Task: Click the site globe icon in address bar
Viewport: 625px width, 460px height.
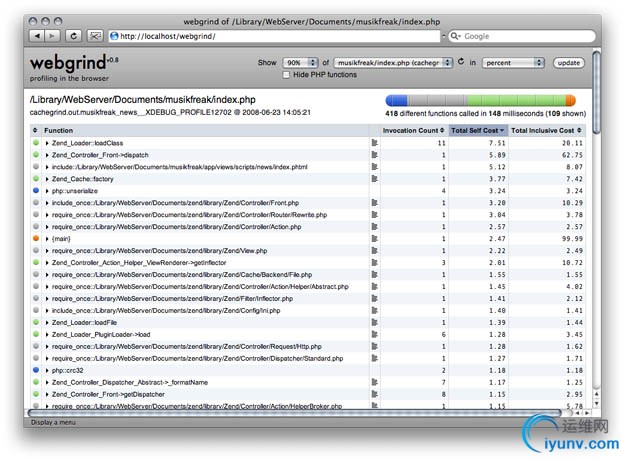Action: click(114, 36)
